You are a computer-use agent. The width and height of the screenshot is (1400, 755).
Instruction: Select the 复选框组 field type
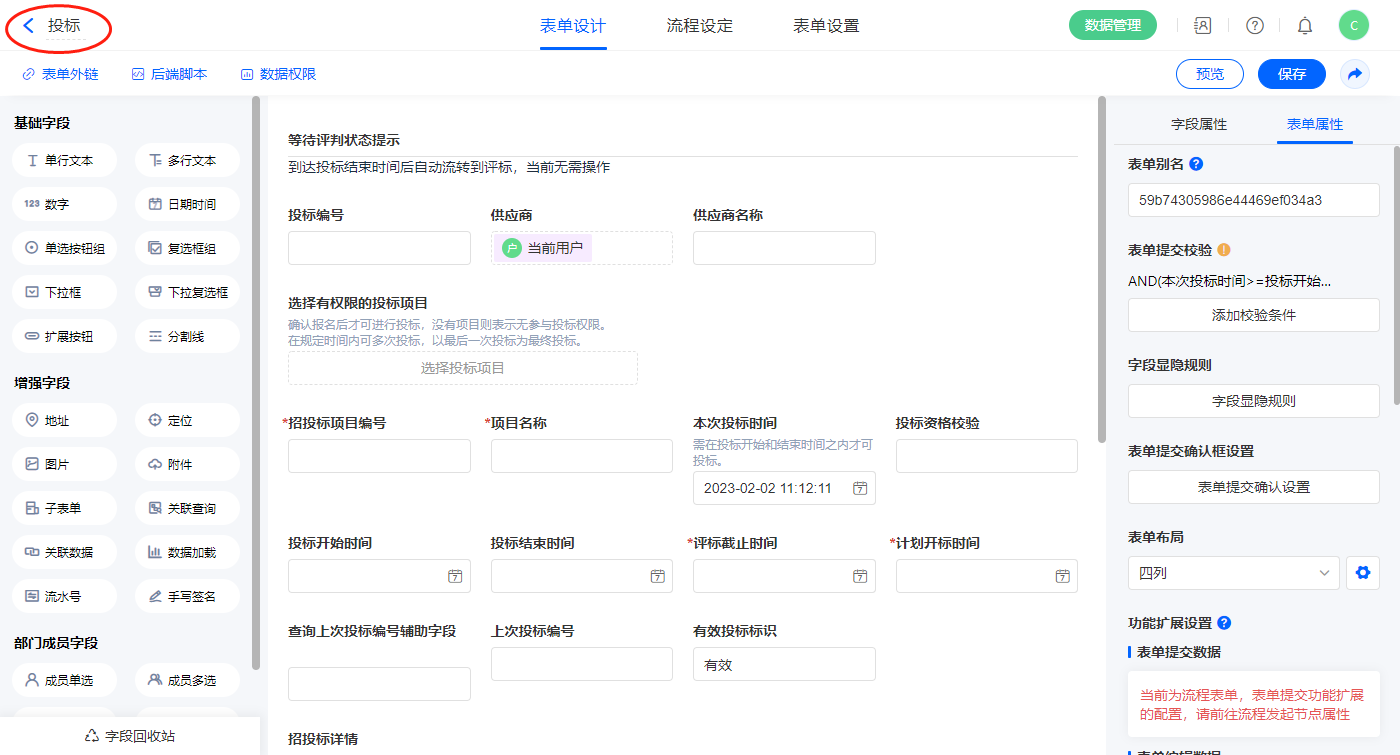187,248
